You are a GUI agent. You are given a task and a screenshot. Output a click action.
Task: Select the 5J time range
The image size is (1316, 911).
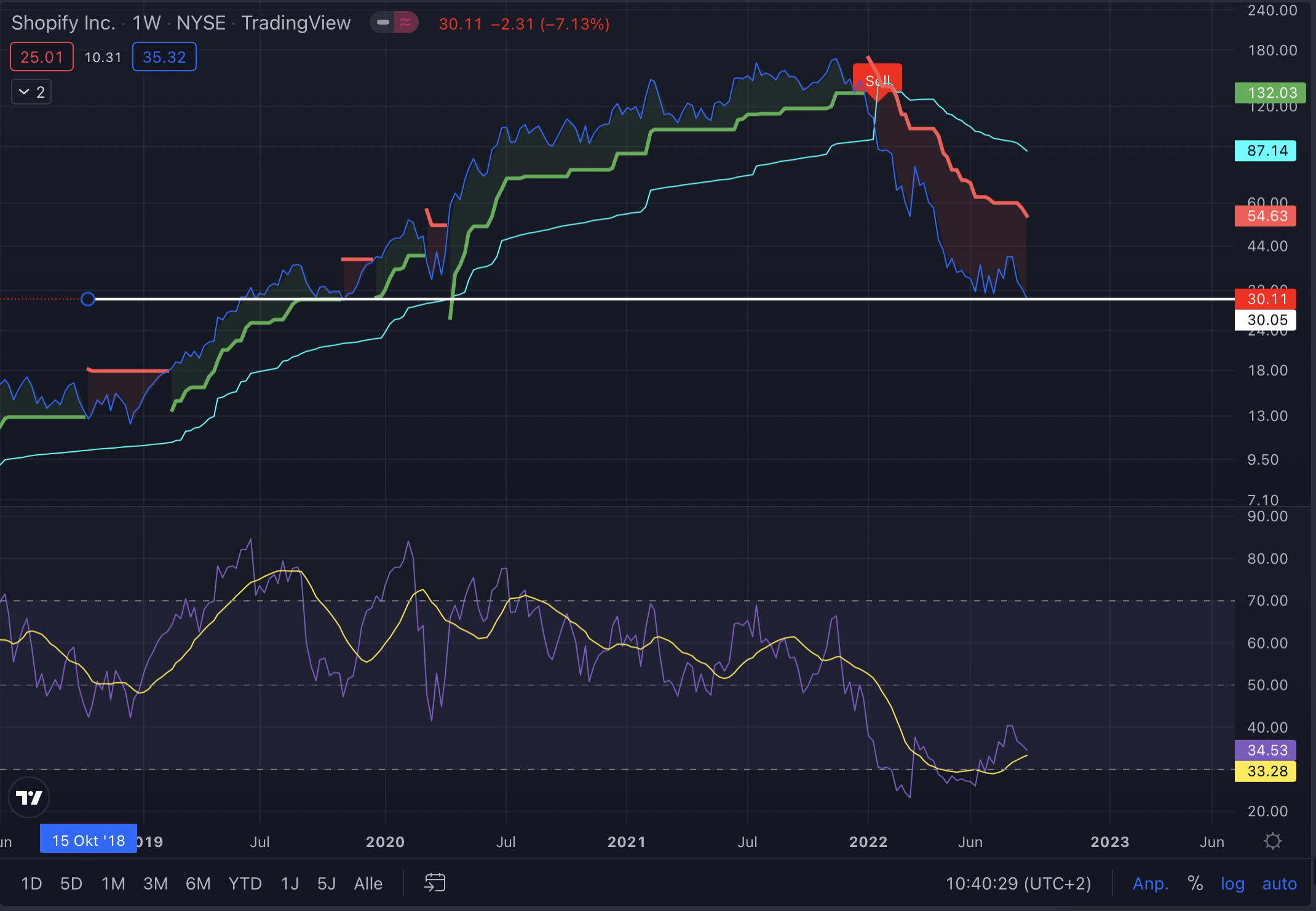coord(326,883)
